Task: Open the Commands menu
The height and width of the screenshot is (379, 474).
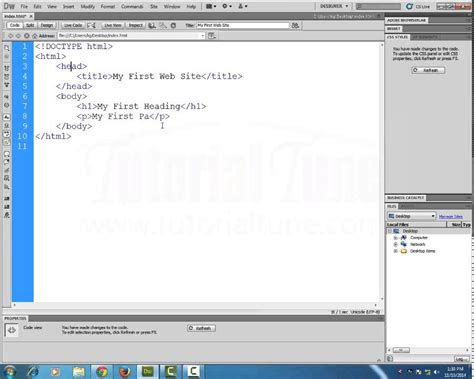Action: click(132, 6)
